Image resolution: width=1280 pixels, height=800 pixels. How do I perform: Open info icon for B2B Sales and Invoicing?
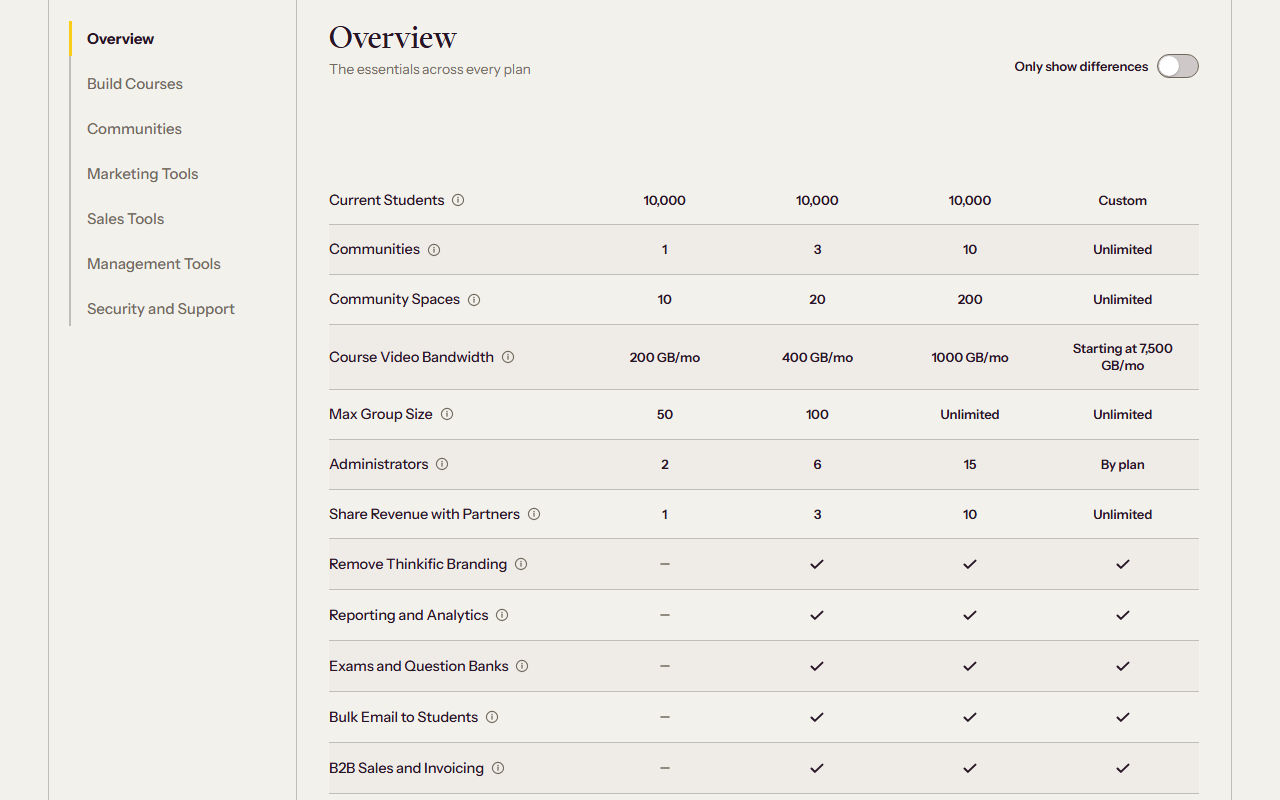(x=498, y=768)
